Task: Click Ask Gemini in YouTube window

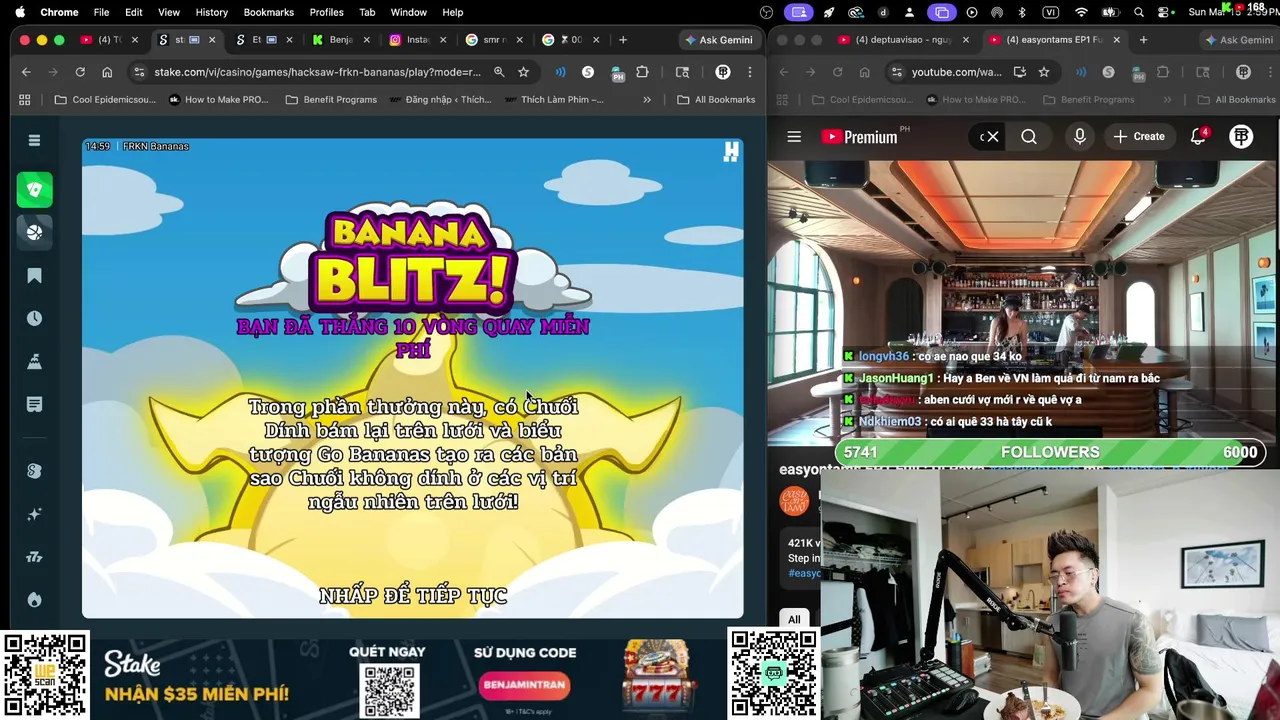Action: point(1238,40)
